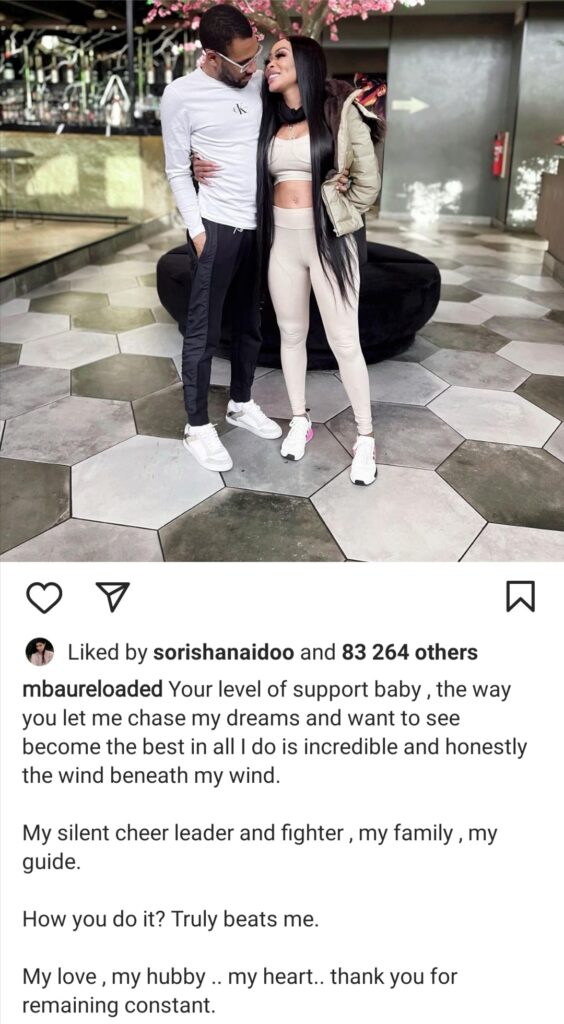
Task: Tap 'How you do it? Truly beats me.' line
Action: (x=171, y=920)
